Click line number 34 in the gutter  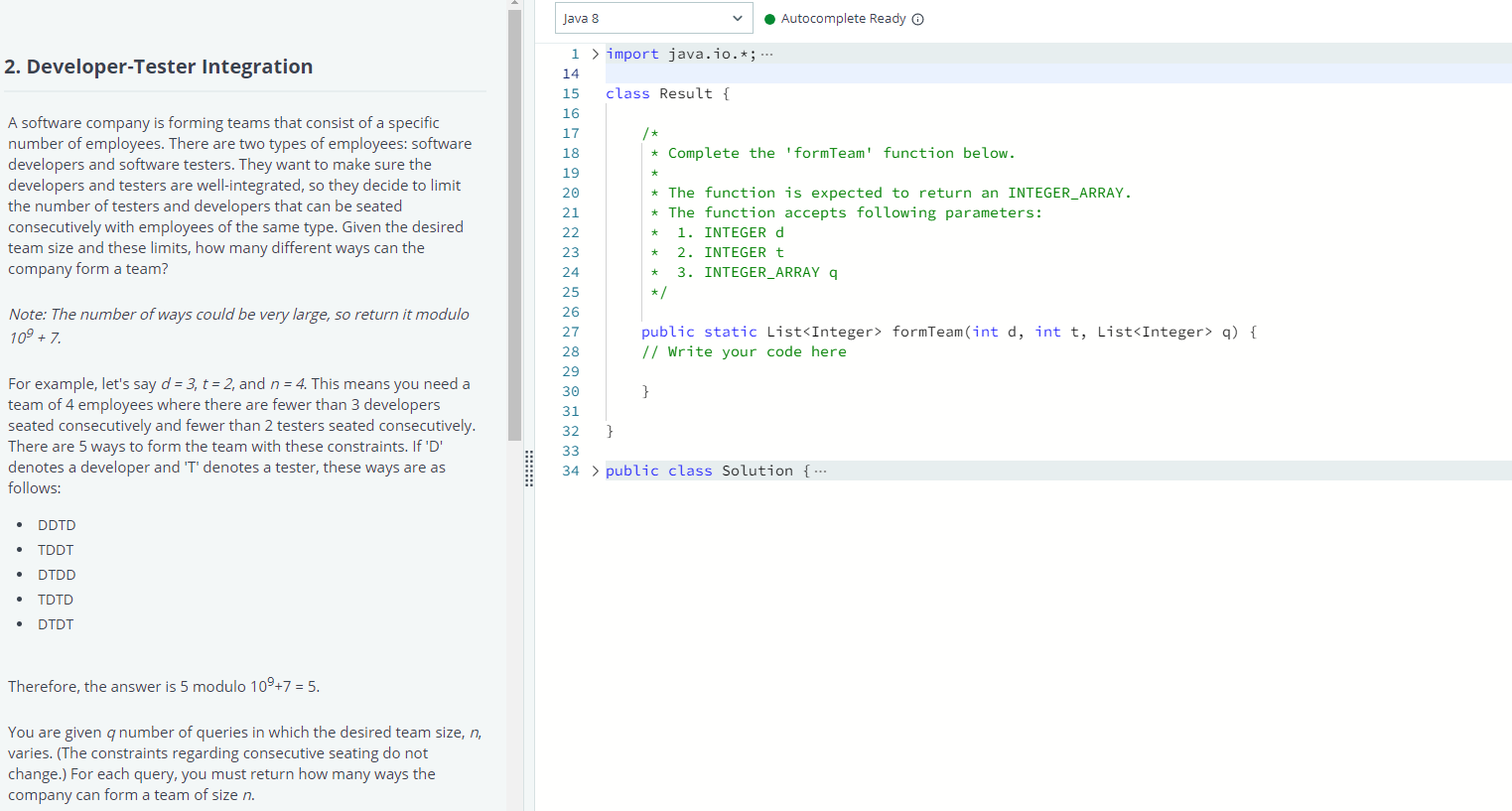coord(571,471)
